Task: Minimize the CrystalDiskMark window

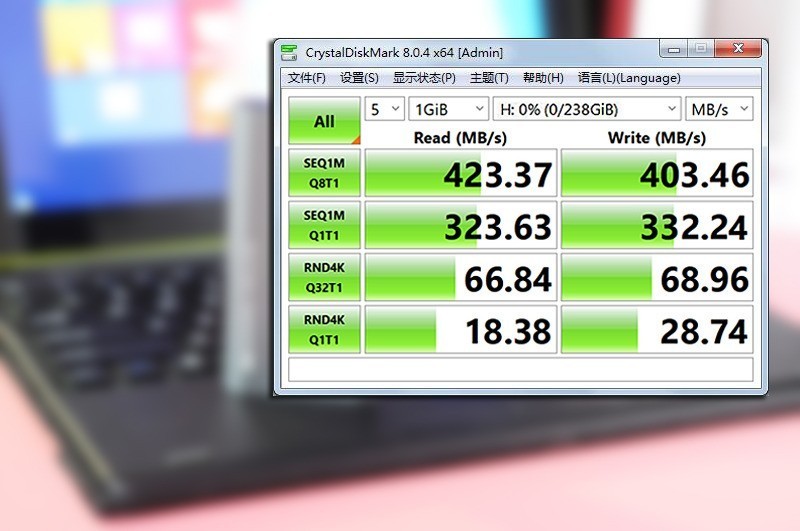Action: tap(673, 49)
